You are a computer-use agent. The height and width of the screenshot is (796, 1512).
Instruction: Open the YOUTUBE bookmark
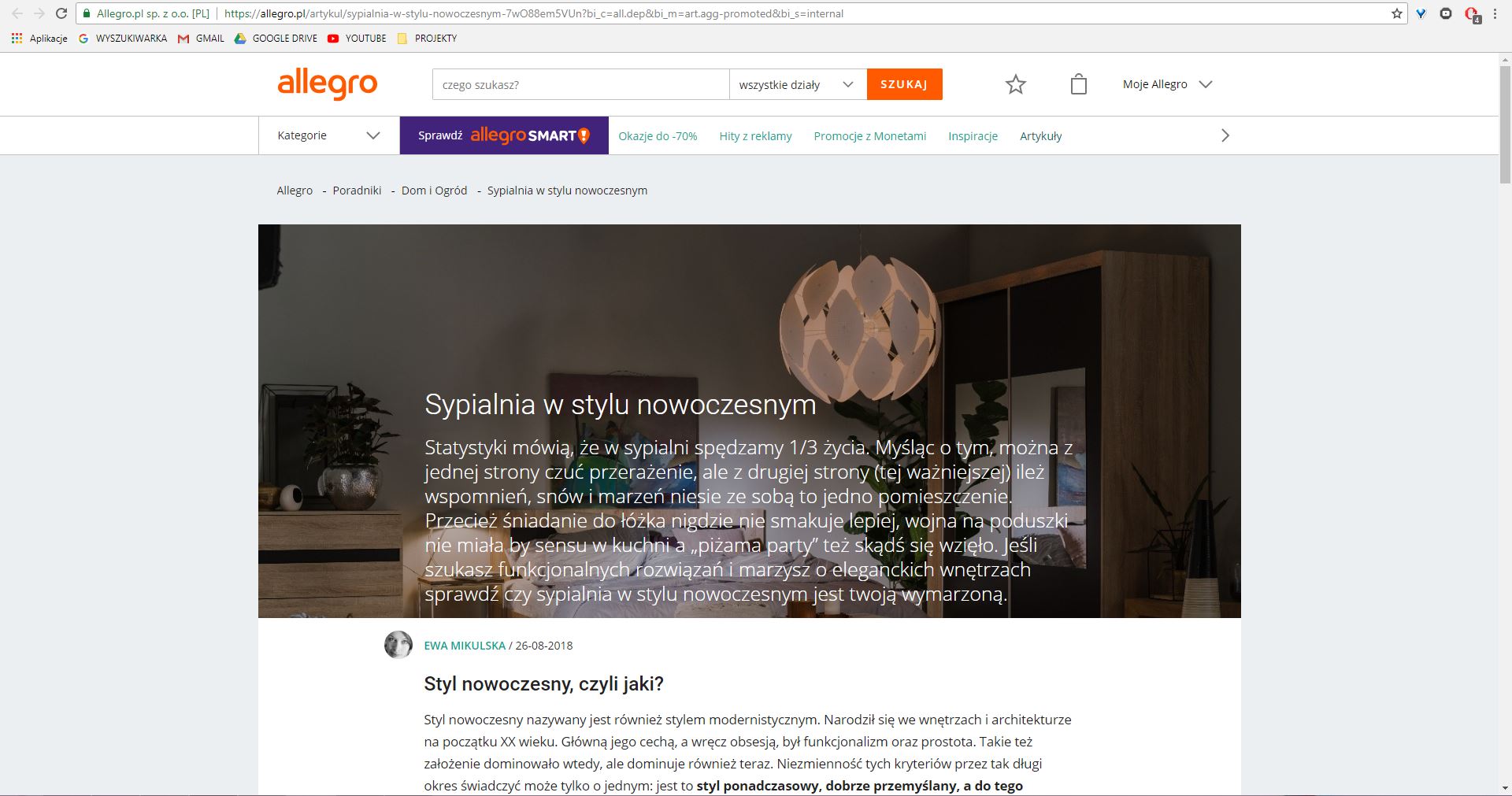pyautogui.click(x=357, y=38)
